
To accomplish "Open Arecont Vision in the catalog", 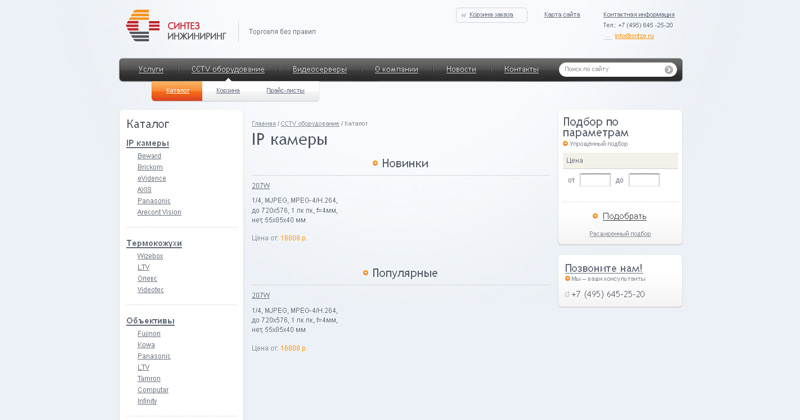I will [x=159, y=212].
